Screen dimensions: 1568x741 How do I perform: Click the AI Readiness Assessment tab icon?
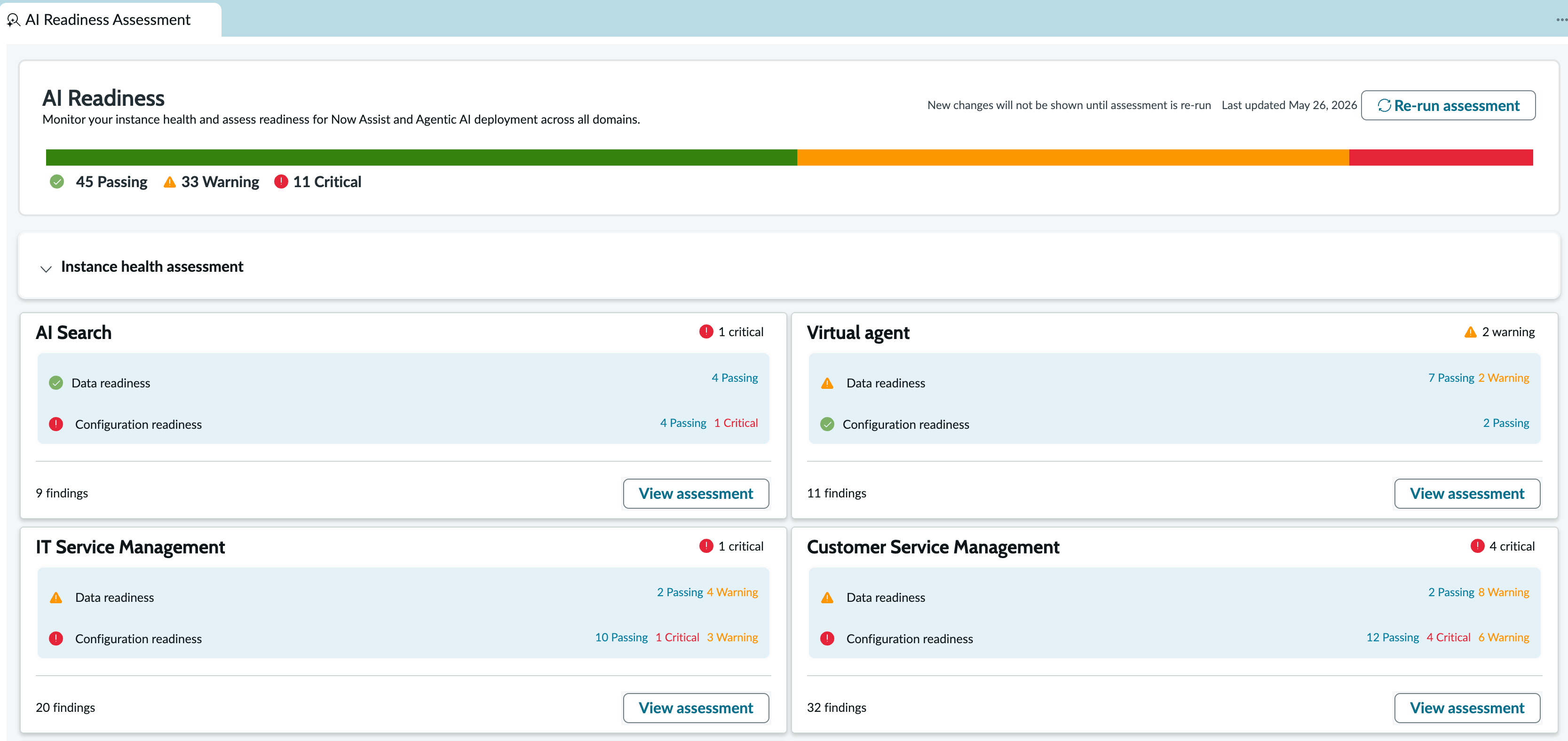tap(13, 20)
